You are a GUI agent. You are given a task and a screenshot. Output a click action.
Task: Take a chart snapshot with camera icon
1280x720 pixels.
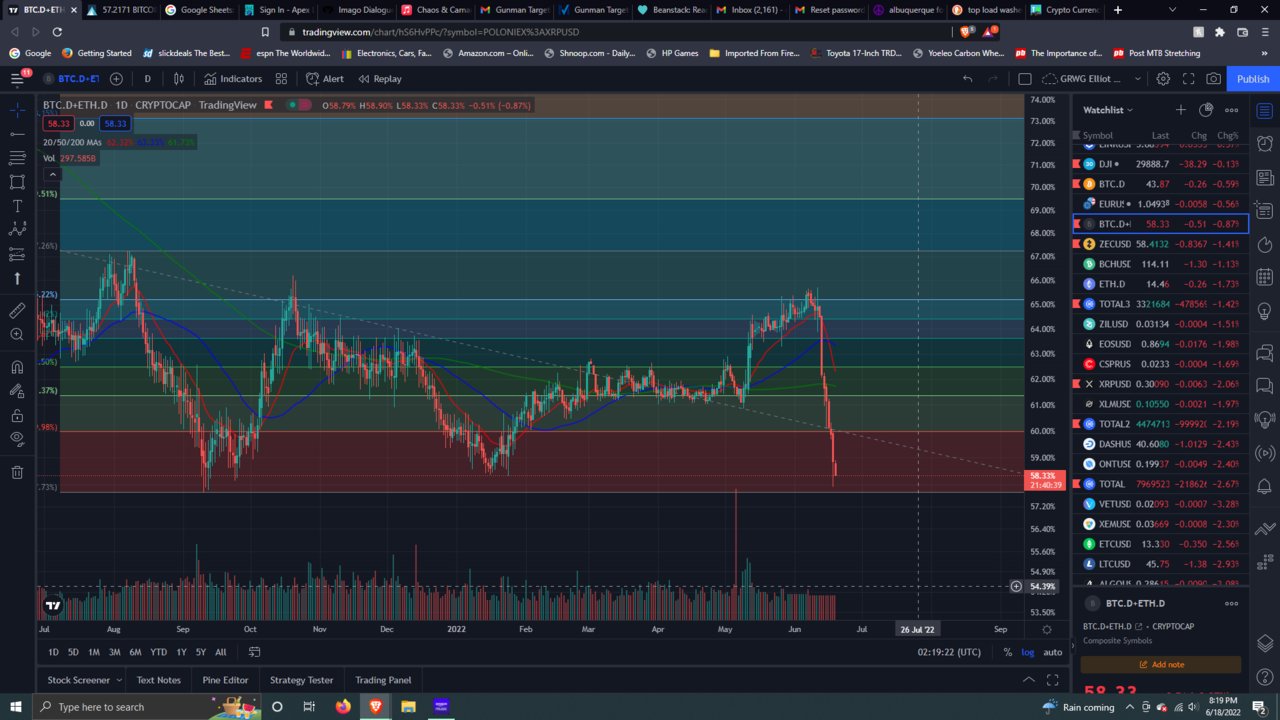click(x=1213, y=79)
